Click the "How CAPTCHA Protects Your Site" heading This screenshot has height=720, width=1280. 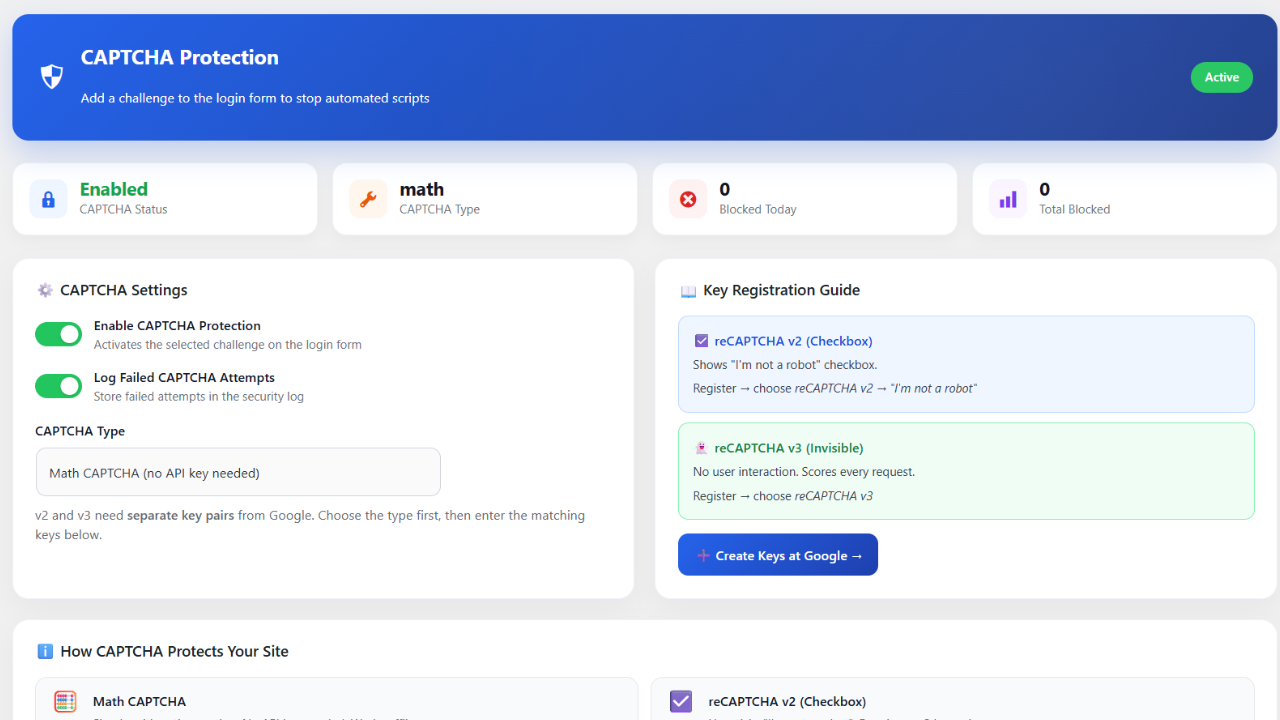[175, 651]
